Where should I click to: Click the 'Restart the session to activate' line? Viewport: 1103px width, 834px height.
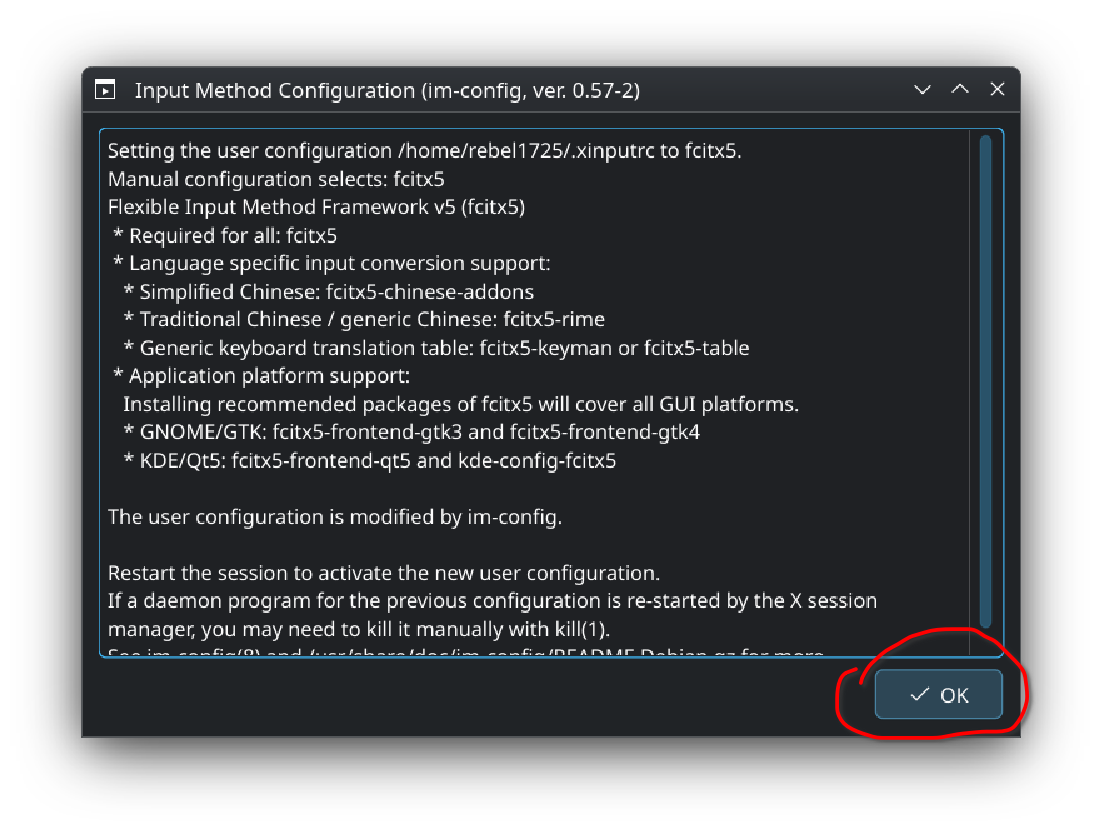pos(383,573)
